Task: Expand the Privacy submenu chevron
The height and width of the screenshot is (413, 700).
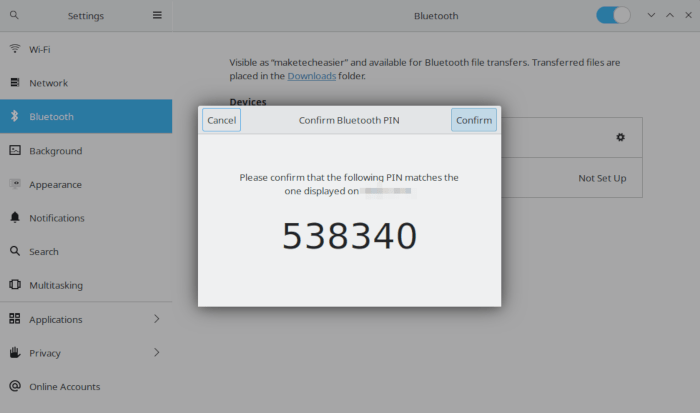Action: tap(157, 352)
